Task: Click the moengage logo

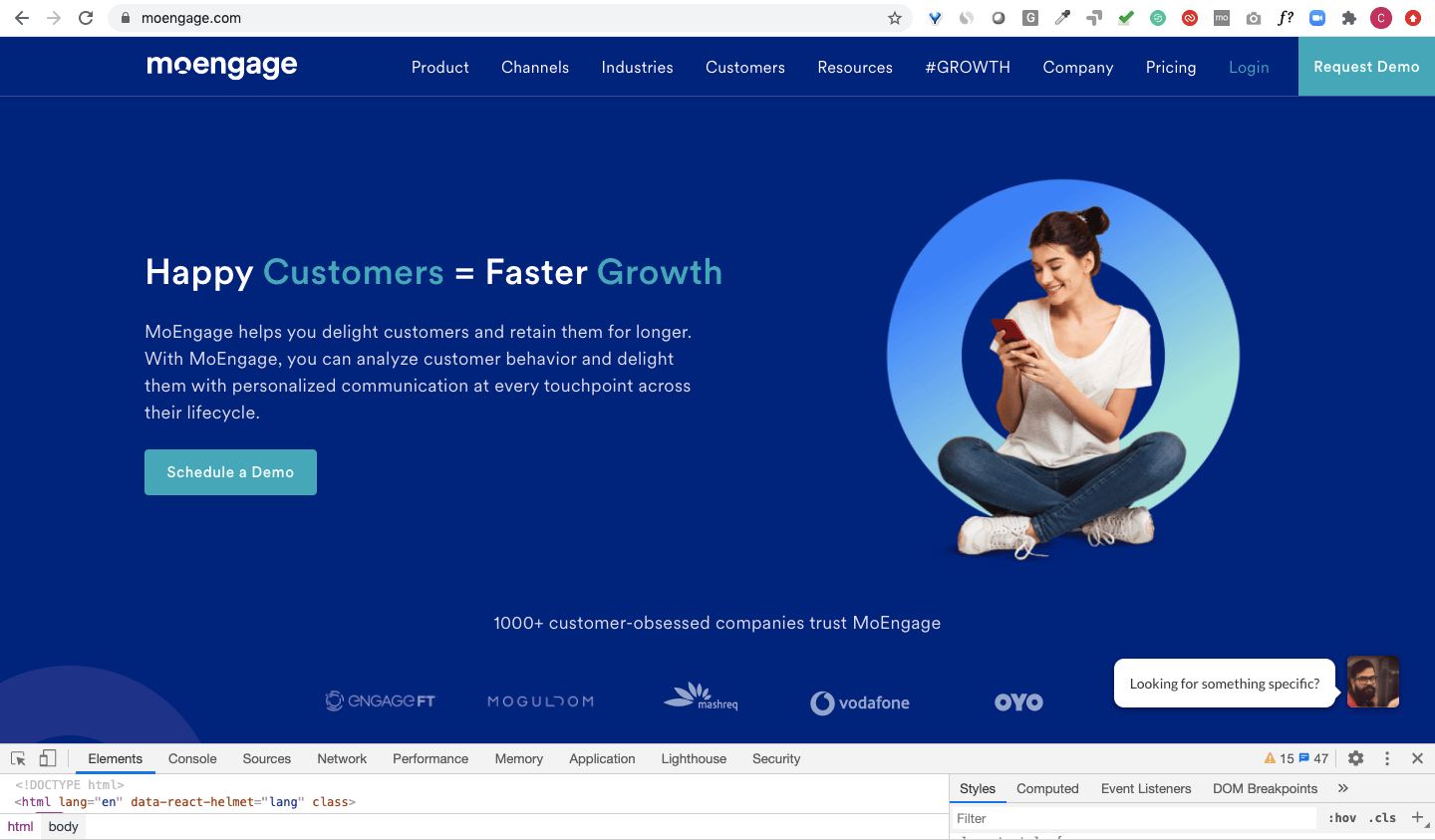Action: (x=222, y=66)
